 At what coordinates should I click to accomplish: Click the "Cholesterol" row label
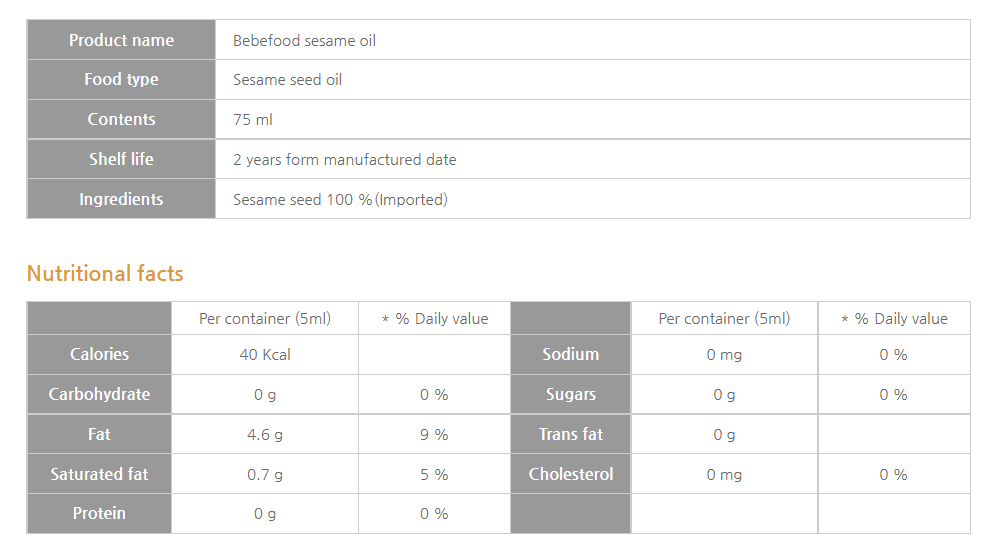tap(570, 474)
